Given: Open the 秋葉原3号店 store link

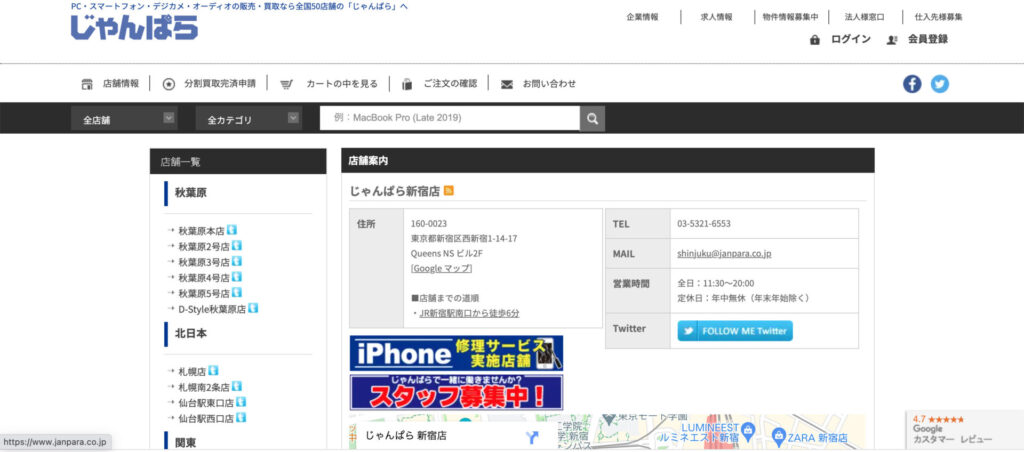Looking at the screenshot, I should pyautogui.click(x=204, y=262).
